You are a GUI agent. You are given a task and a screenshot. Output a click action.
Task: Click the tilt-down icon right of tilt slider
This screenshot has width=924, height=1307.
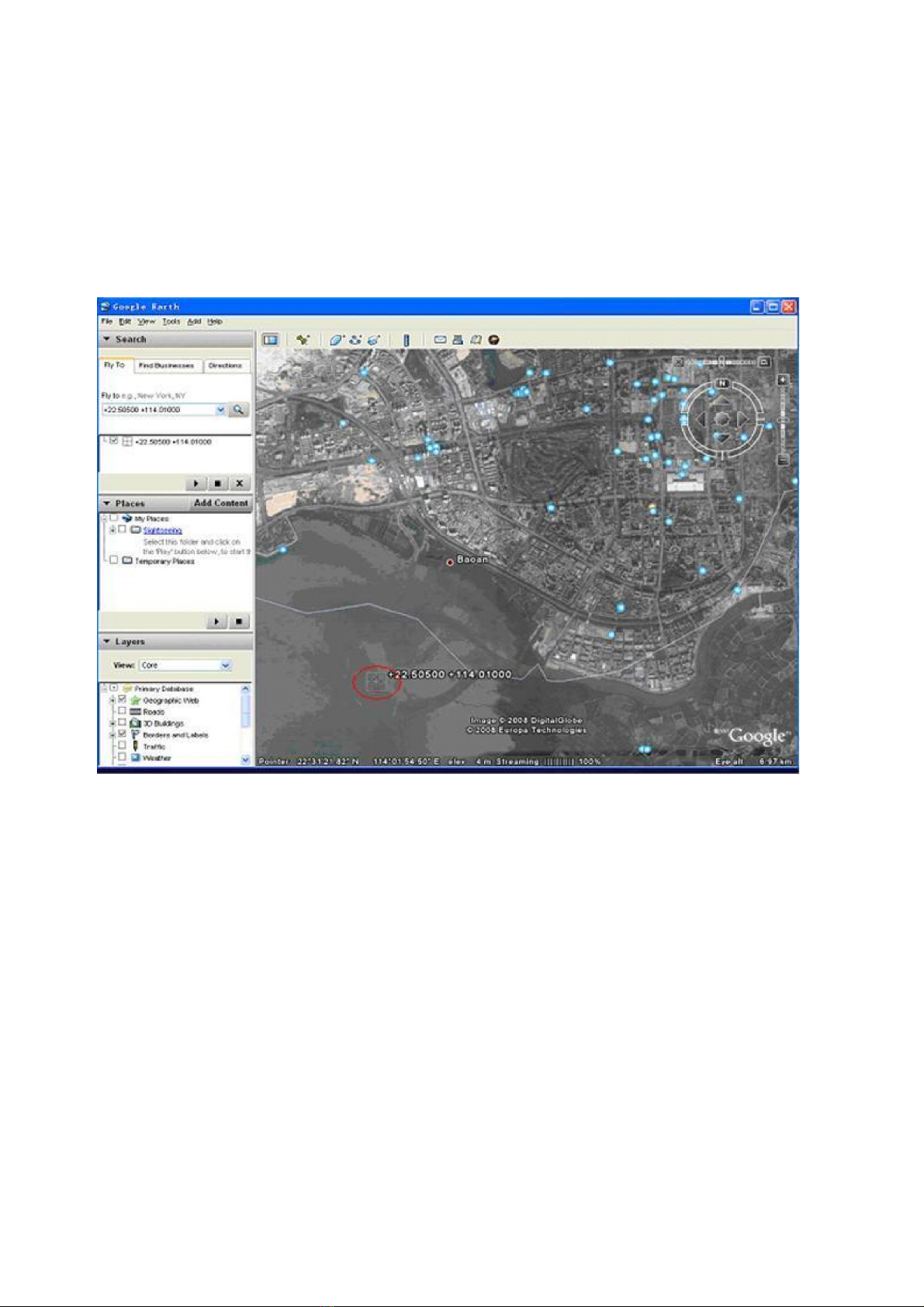click(764, 362)
